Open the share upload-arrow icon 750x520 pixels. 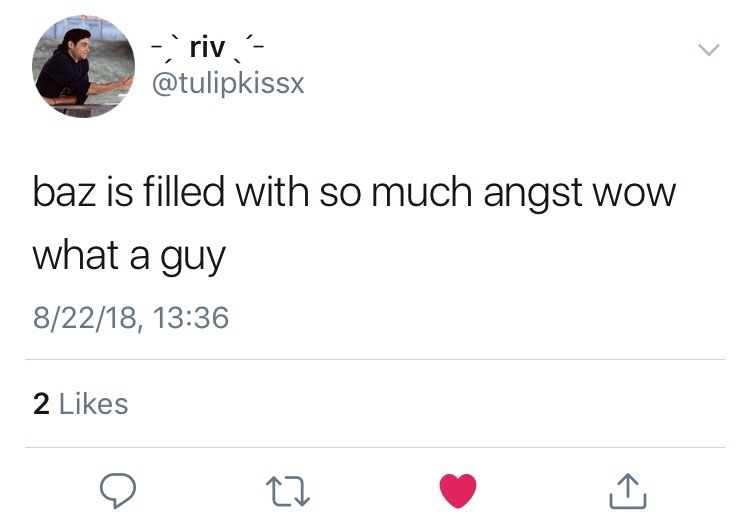(x=628, y=491)
